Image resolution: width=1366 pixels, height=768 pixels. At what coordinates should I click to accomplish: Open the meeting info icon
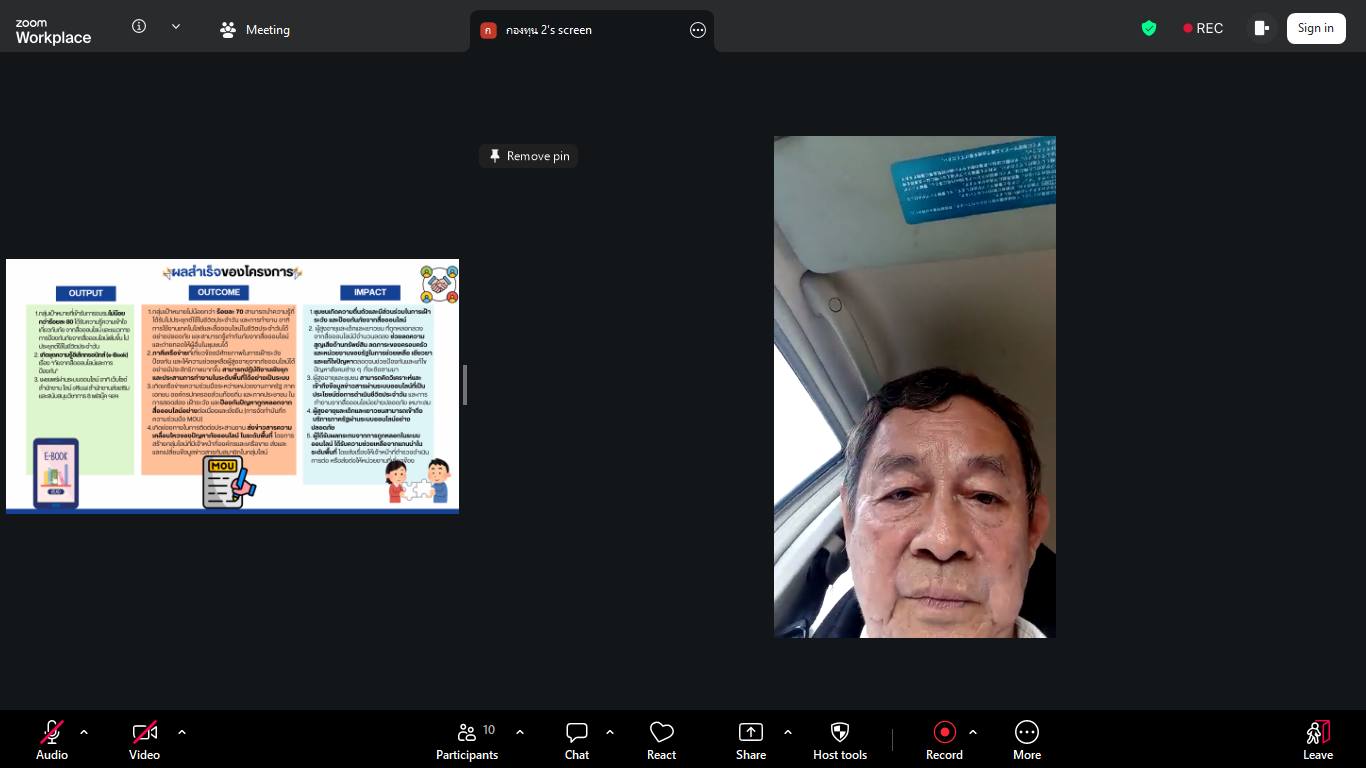click(139, 27)
